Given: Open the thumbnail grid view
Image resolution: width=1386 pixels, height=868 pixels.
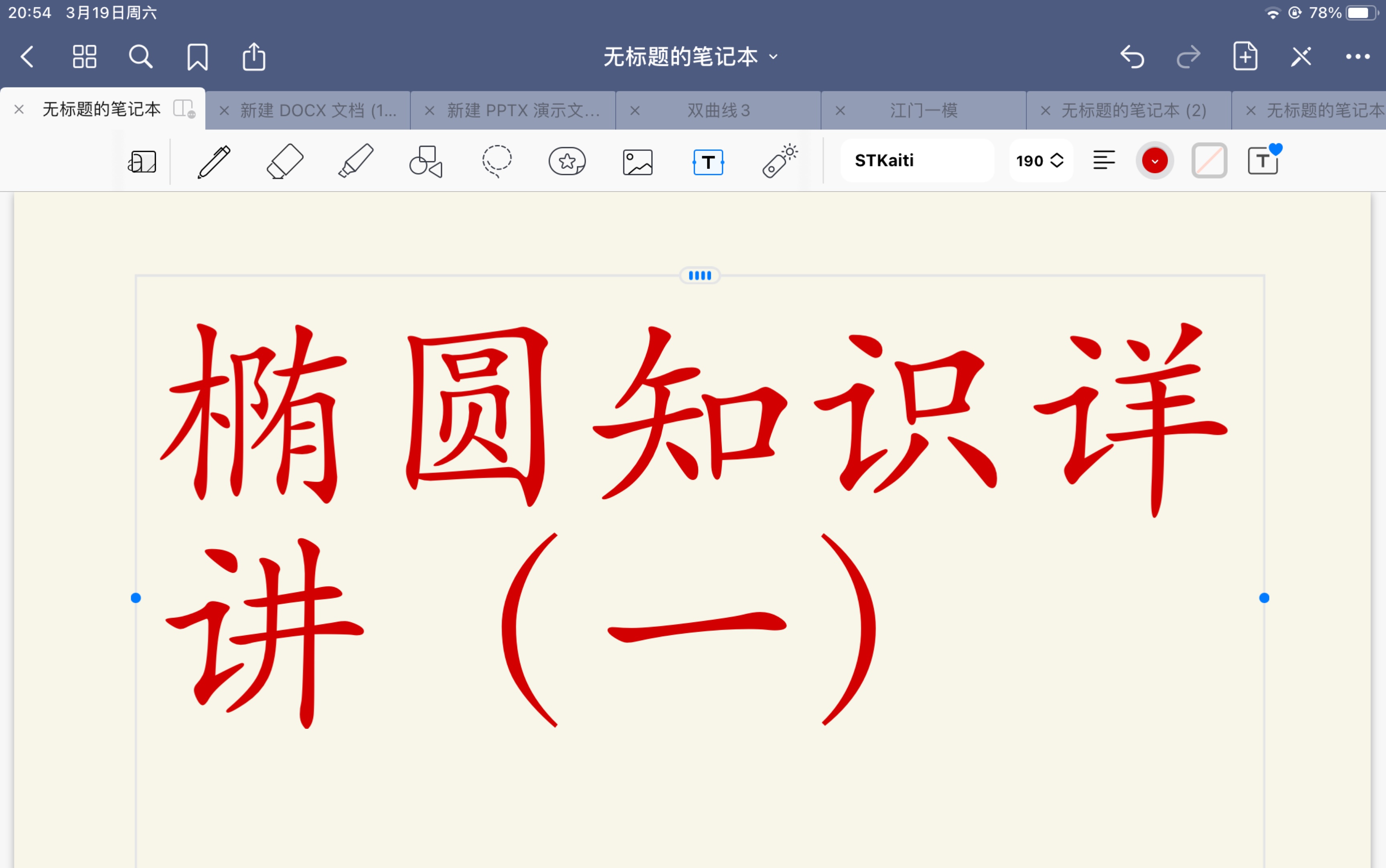Looking at the screenshot, I should click(84, 57).
